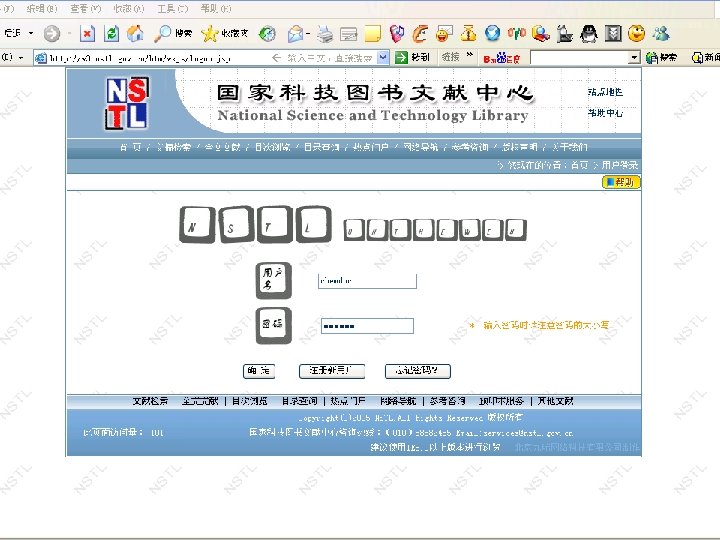Click the Baidu logo in toolbar

pyautogui.click(x=501, y=58)
